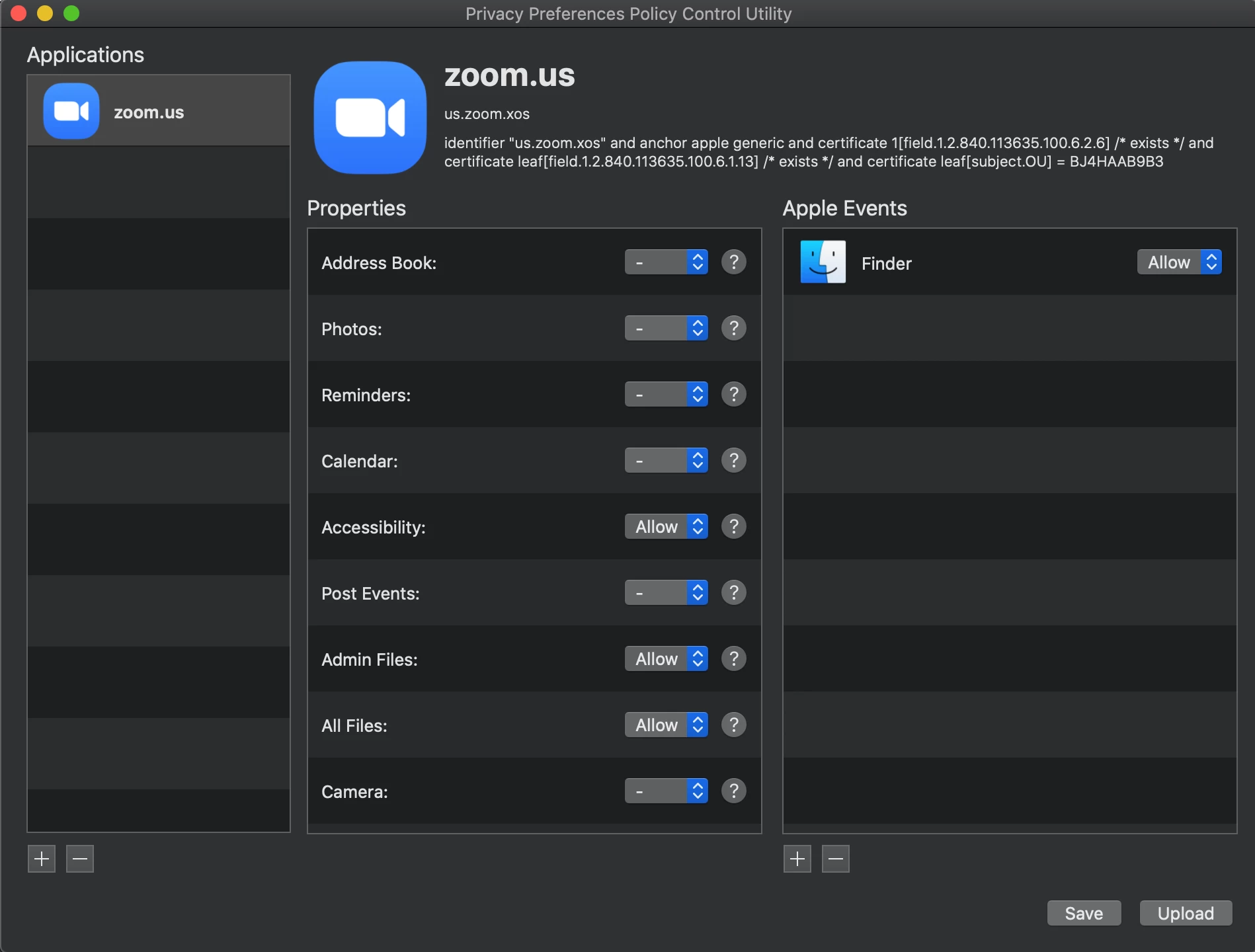
Task: Click the Camera label
Action: tap(354, 792)
